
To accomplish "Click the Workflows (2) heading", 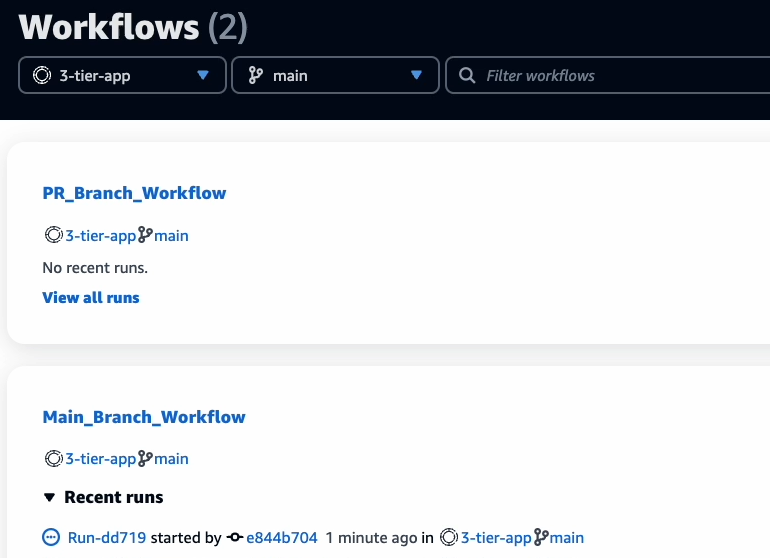I will click(133, 27).
